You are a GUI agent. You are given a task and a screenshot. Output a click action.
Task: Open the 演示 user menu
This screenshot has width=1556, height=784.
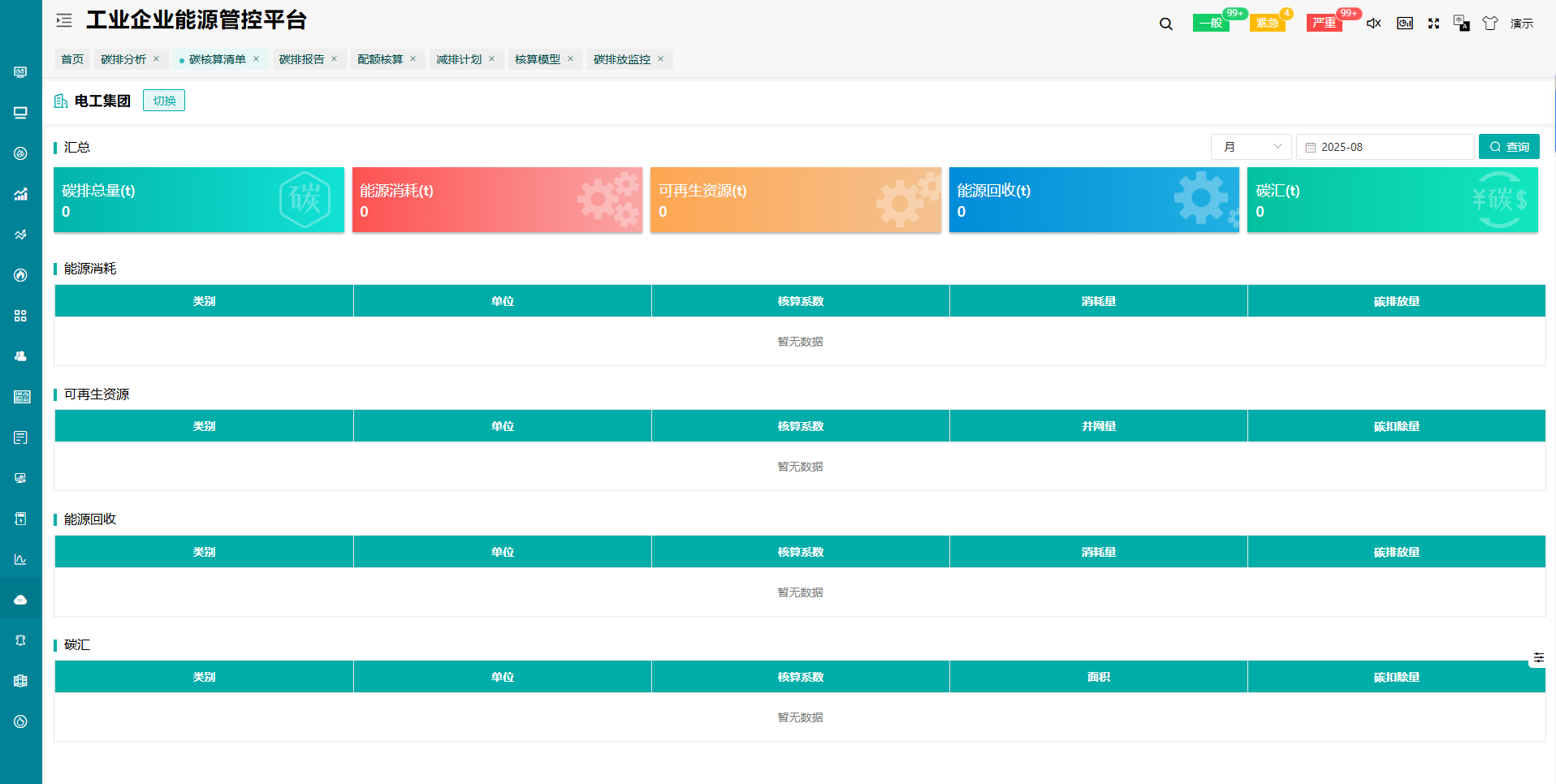point(1521,24)
